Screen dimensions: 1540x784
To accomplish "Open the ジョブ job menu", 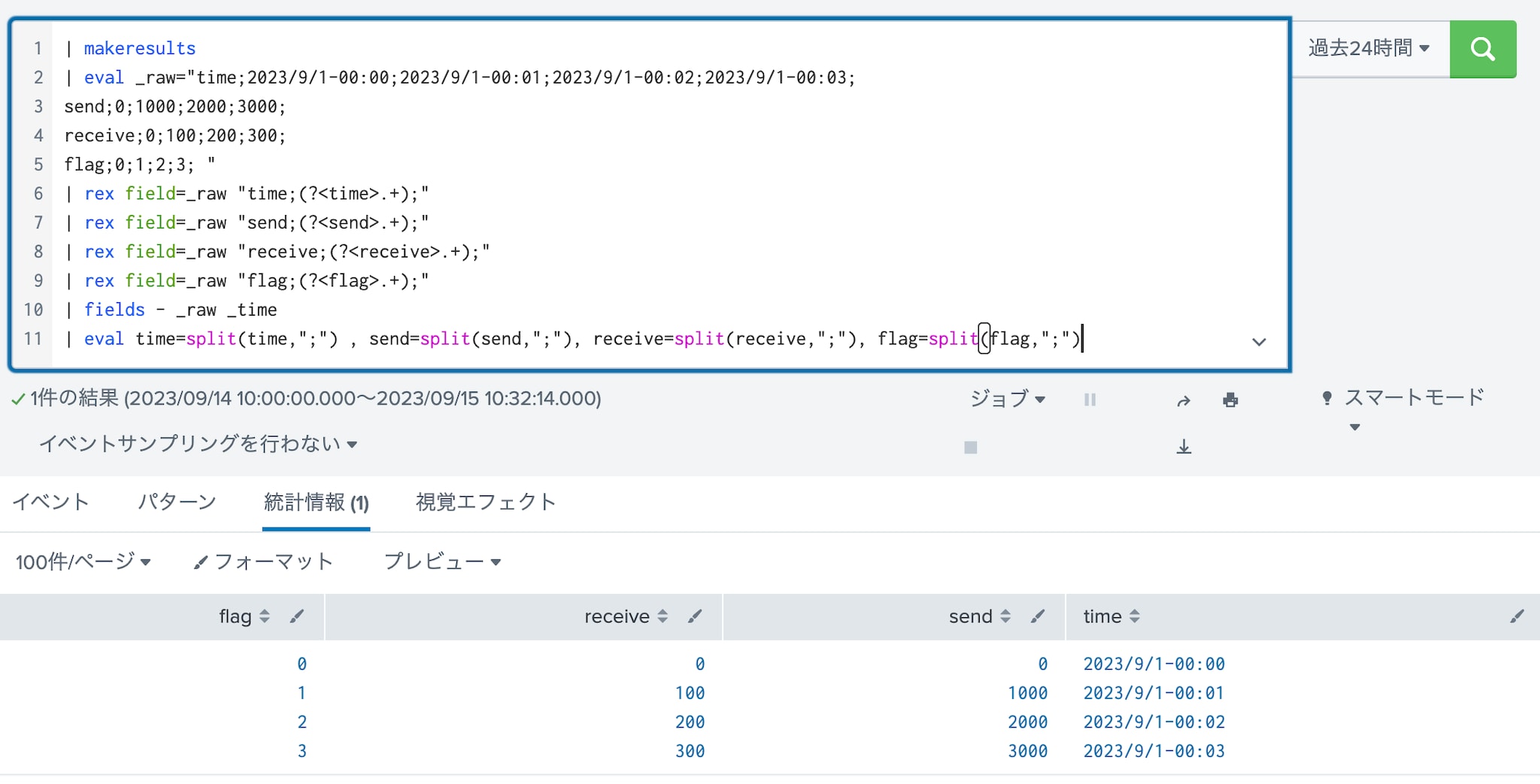I will point(1008,398).
